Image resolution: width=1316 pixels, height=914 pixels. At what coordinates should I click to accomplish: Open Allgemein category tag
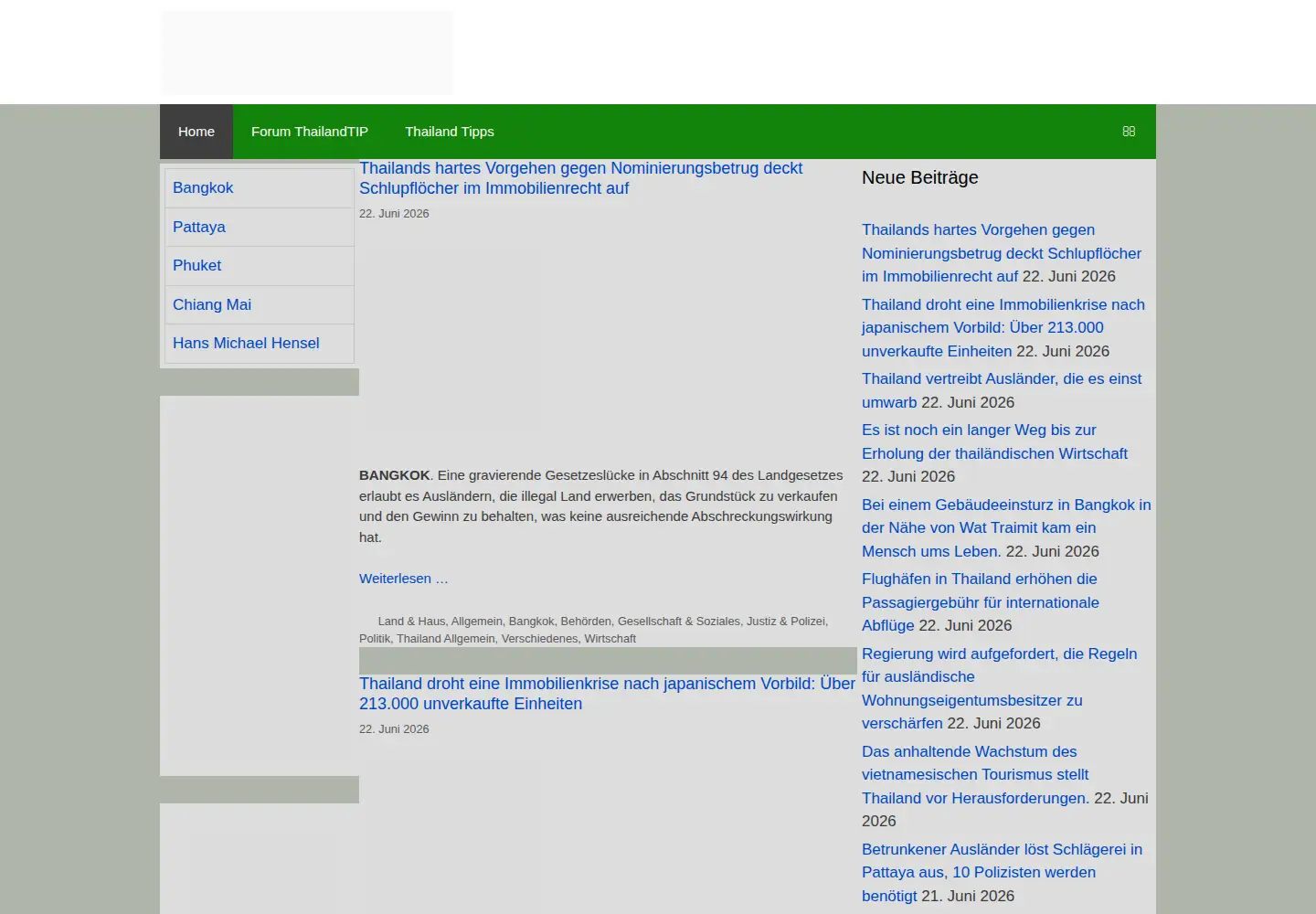point(476,622)
